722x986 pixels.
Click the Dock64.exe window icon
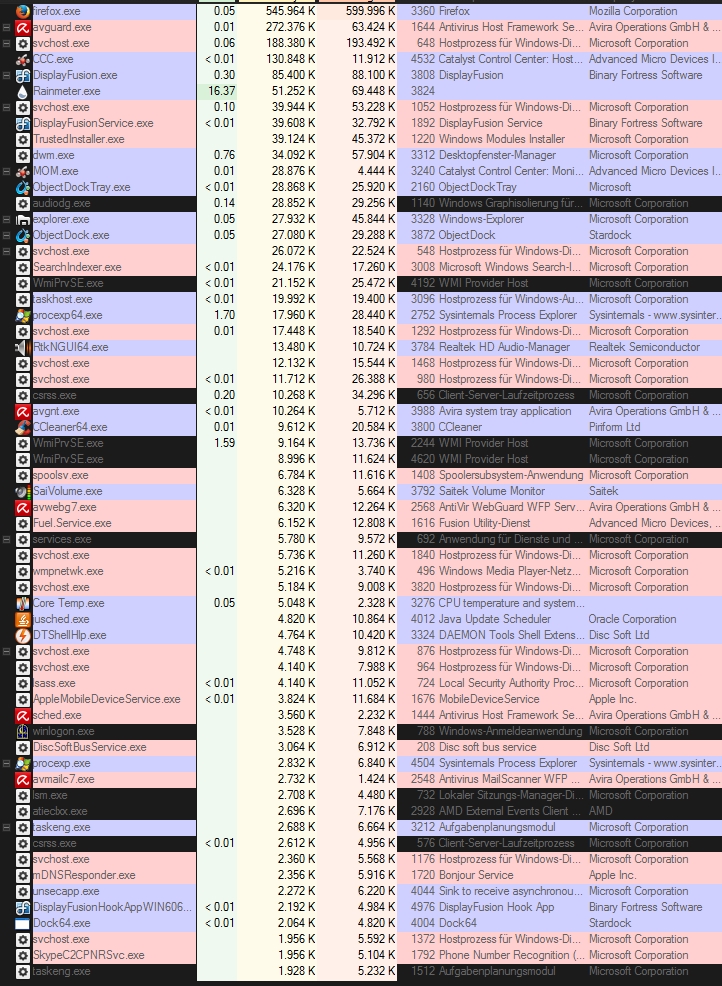click(x=23, y=923)
